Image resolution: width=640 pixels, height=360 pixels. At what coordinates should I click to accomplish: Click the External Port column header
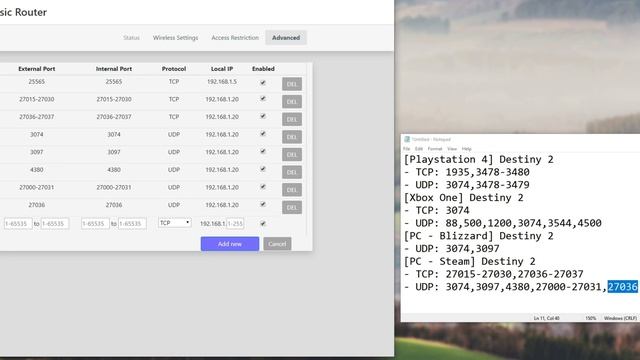coord(37,69)
